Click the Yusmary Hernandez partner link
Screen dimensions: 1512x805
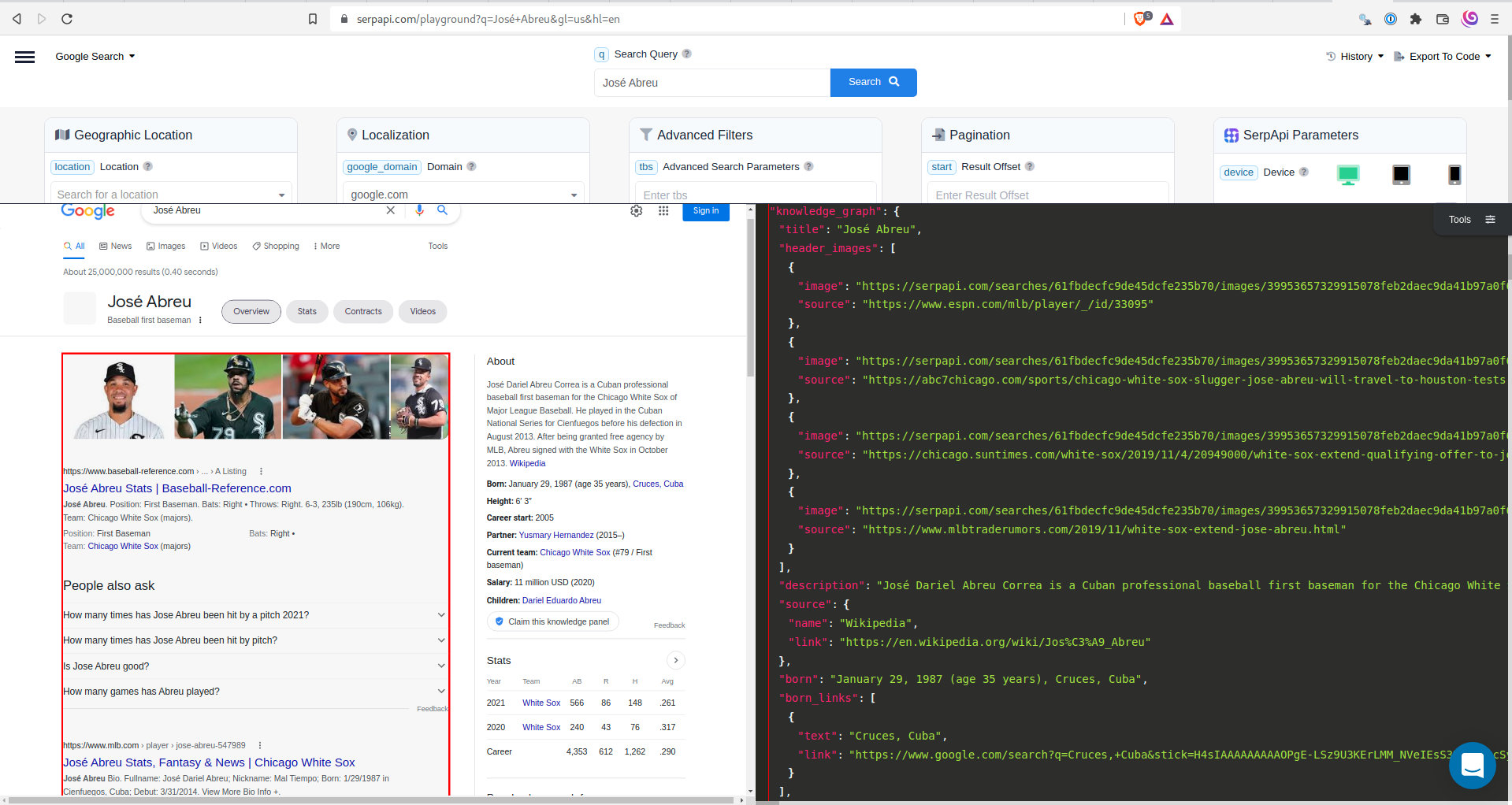coord(556,536)
